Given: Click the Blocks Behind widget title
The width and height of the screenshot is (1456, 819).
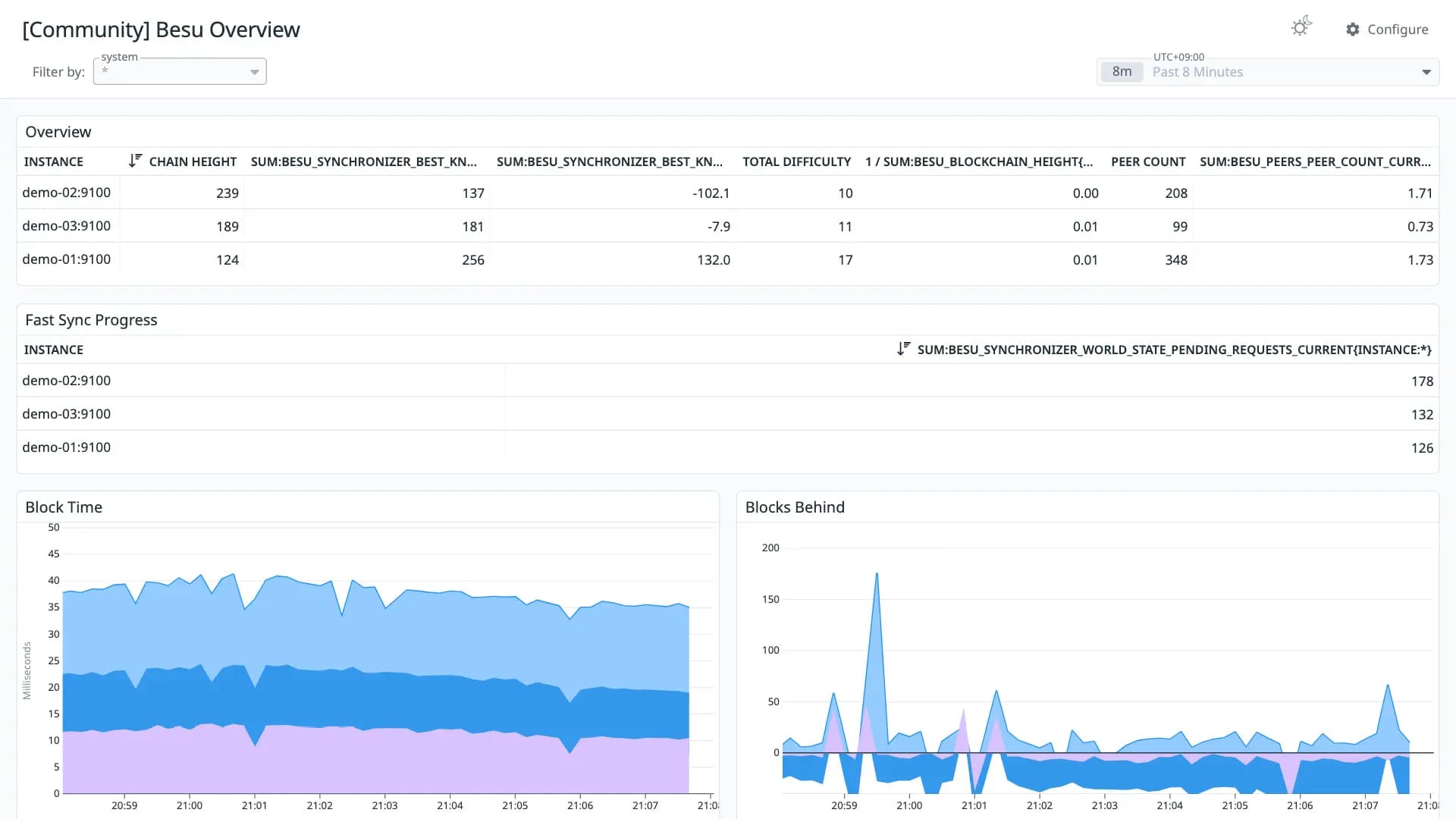Looking at the screenshot, I should (795, 507).
